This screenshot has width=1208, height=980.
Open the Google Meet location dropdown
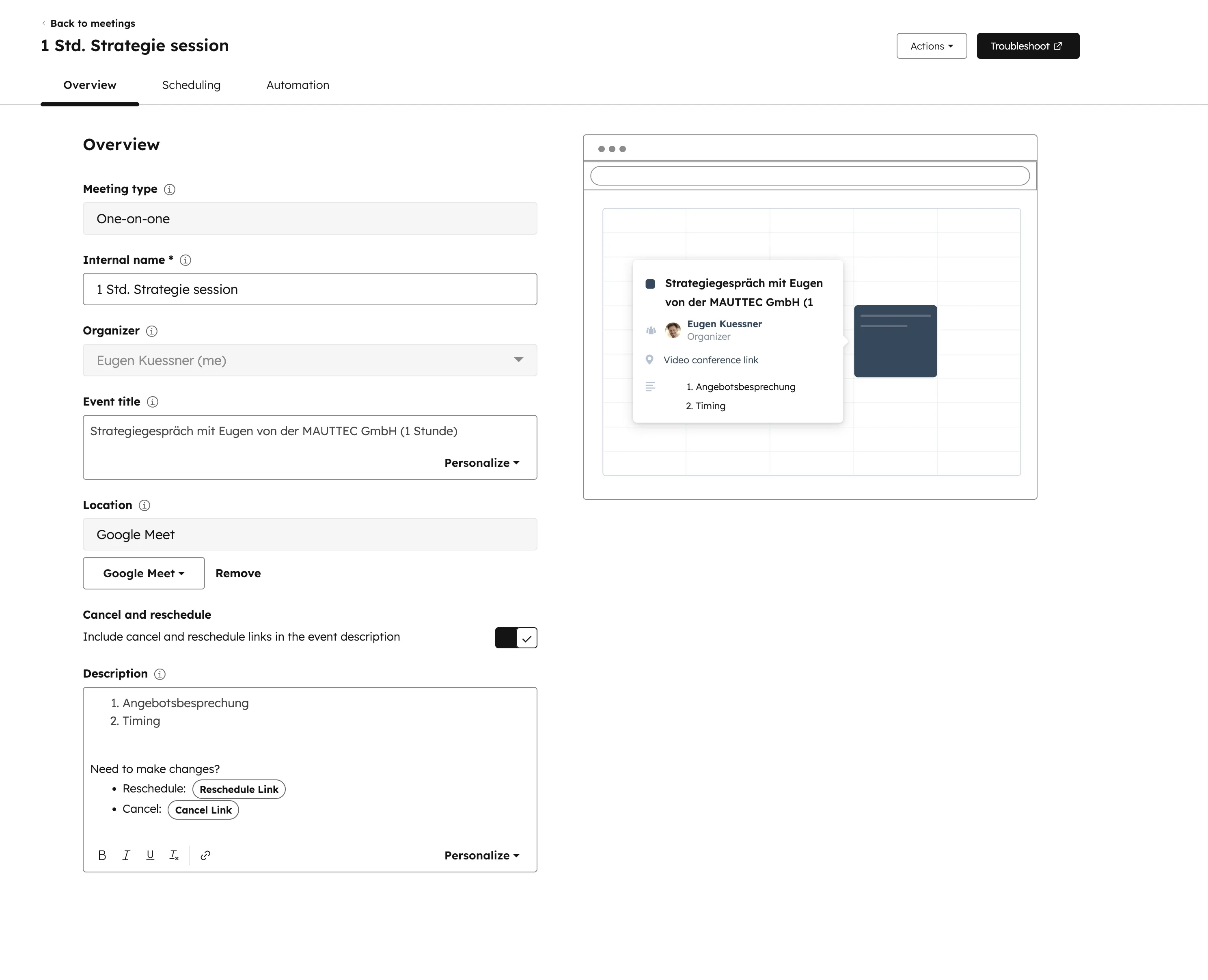(143, 573)
